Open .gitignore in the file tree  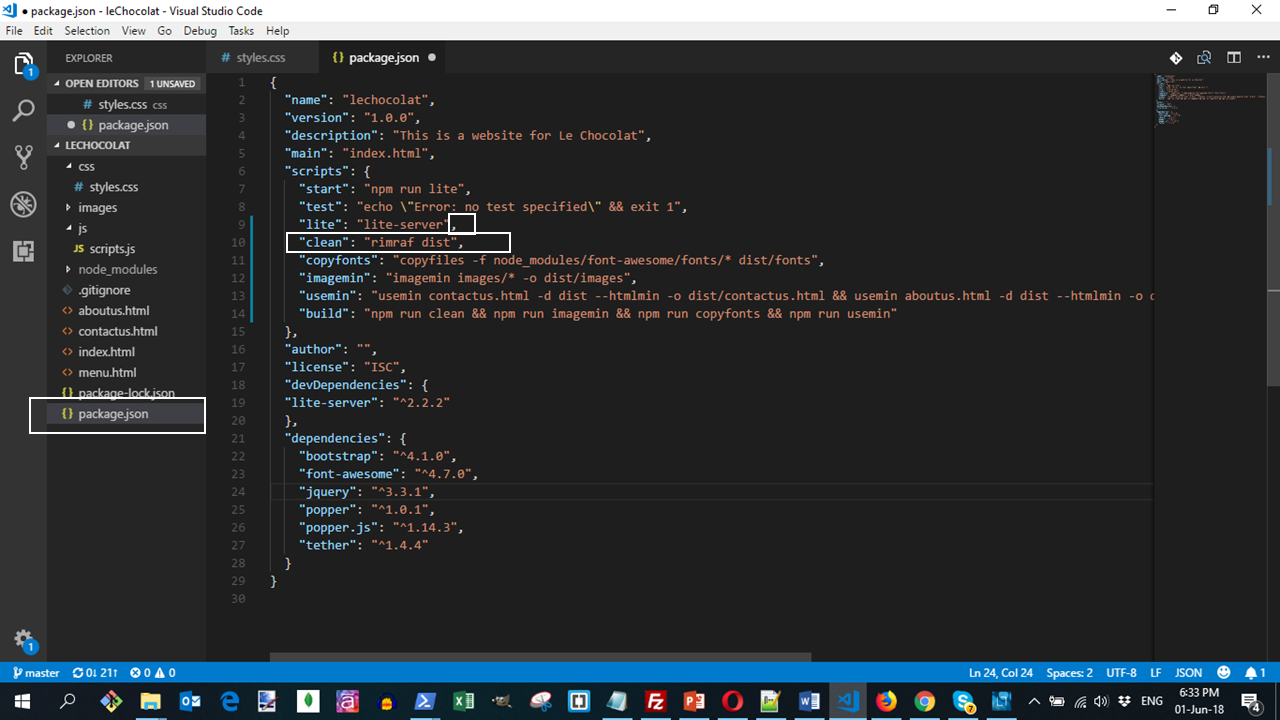click(x=126, y=290)
